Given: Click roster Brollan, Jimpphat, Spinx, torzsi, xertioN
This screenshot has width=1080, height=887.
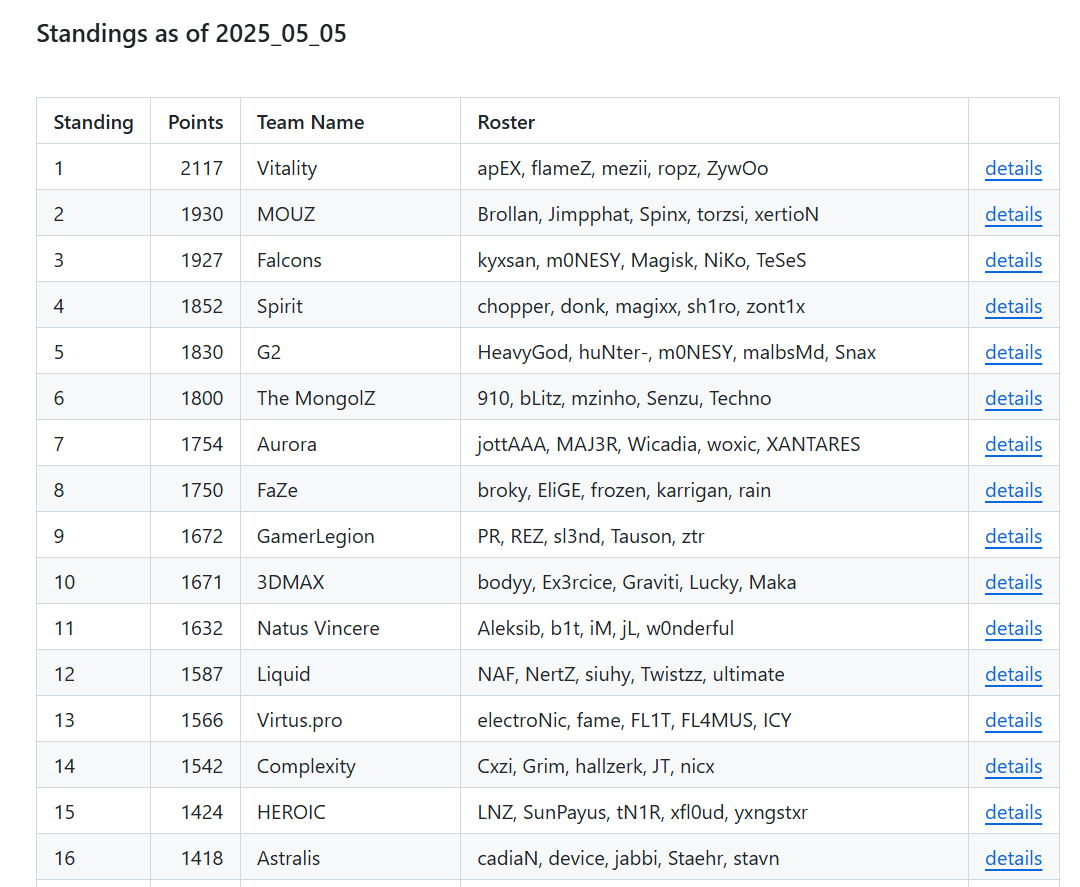Looking at the screenshot, I should click(x=648, y=214).
